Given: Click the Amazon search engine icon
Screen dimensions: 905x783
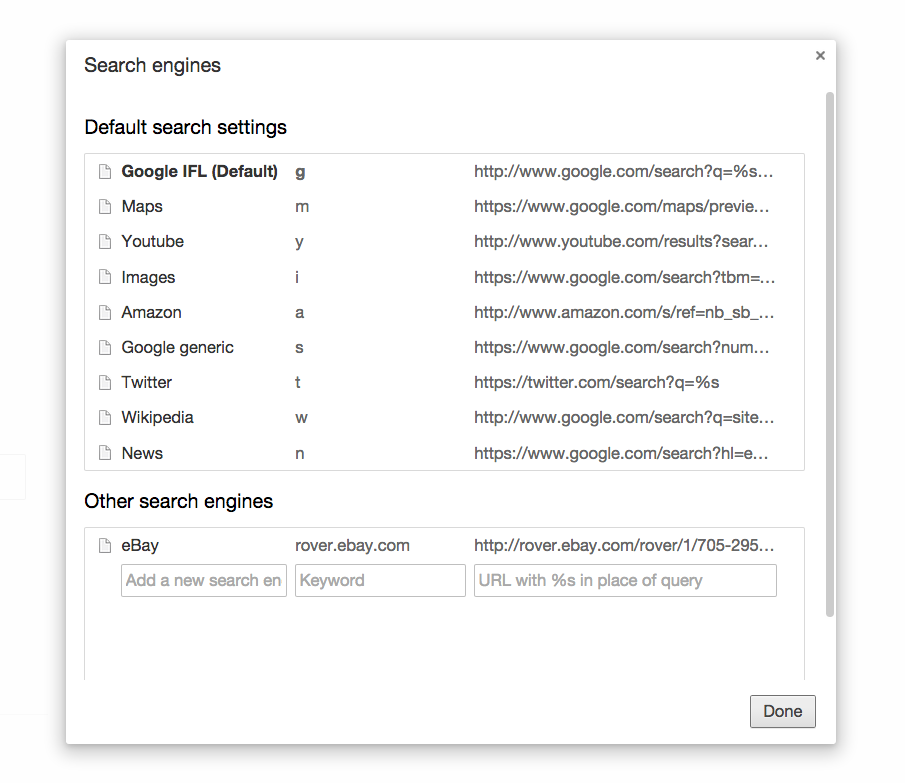Looking at the screenshot, I should tap(105, 312).
